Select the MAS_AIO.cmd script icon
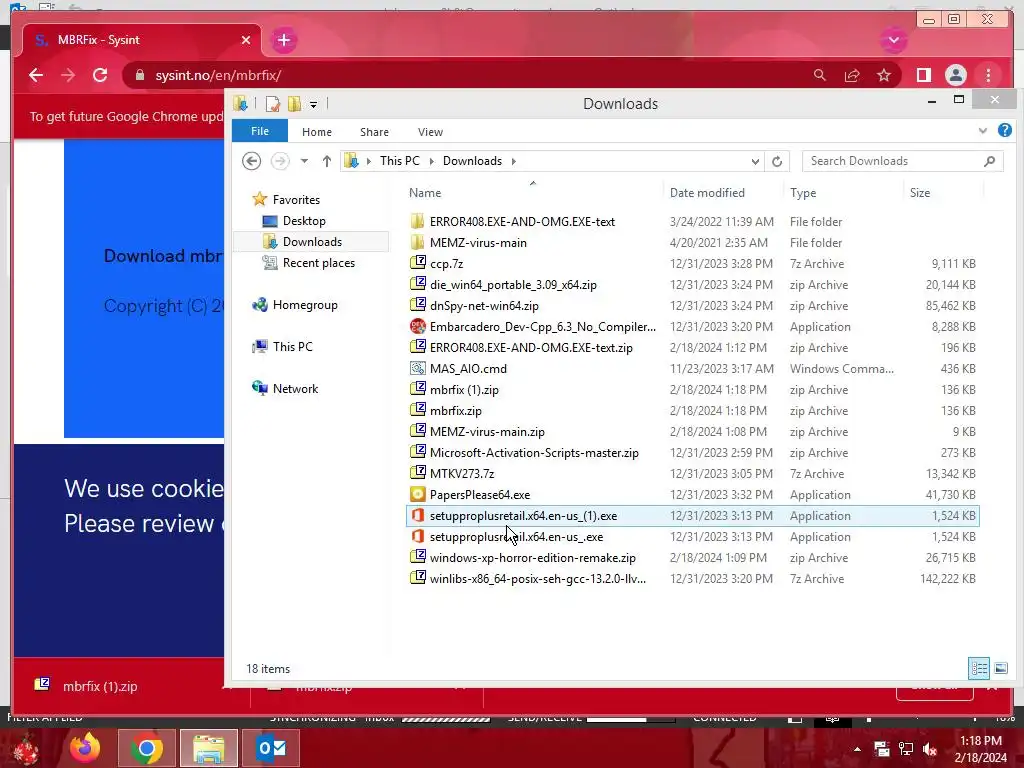Screen dimensions: 1024x768 point(418,368)
